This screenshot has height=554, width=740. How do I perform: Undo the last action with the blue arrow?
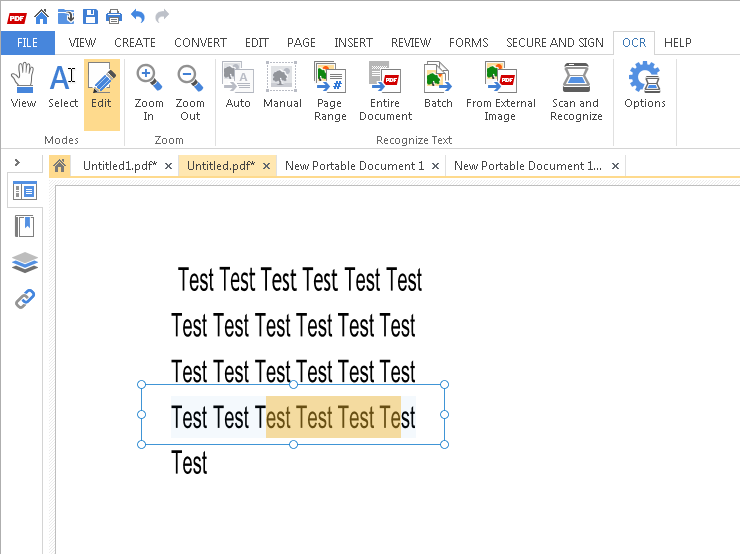click(x=138, y=17)
